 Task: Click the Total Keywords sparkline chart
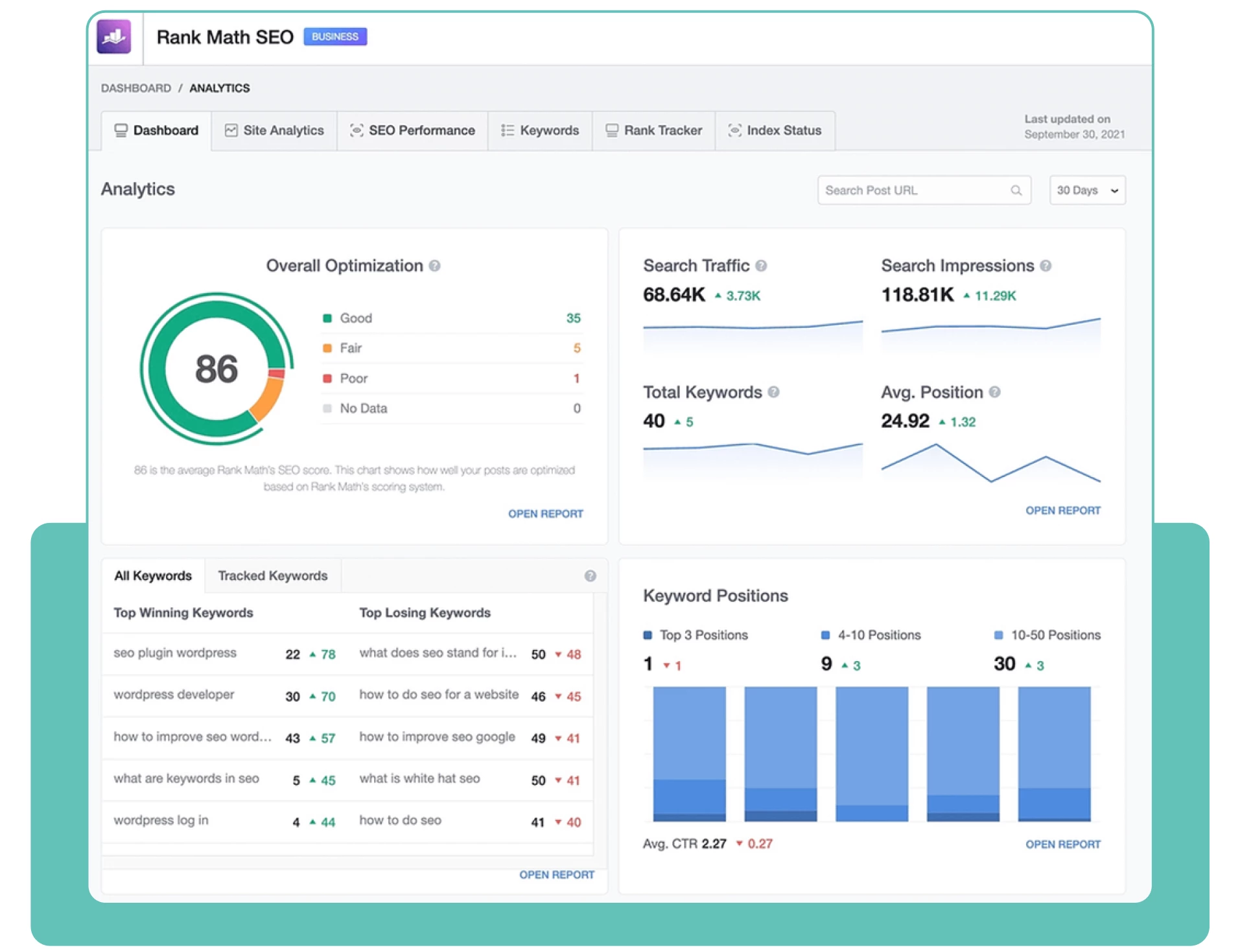[x=753, y=460]
